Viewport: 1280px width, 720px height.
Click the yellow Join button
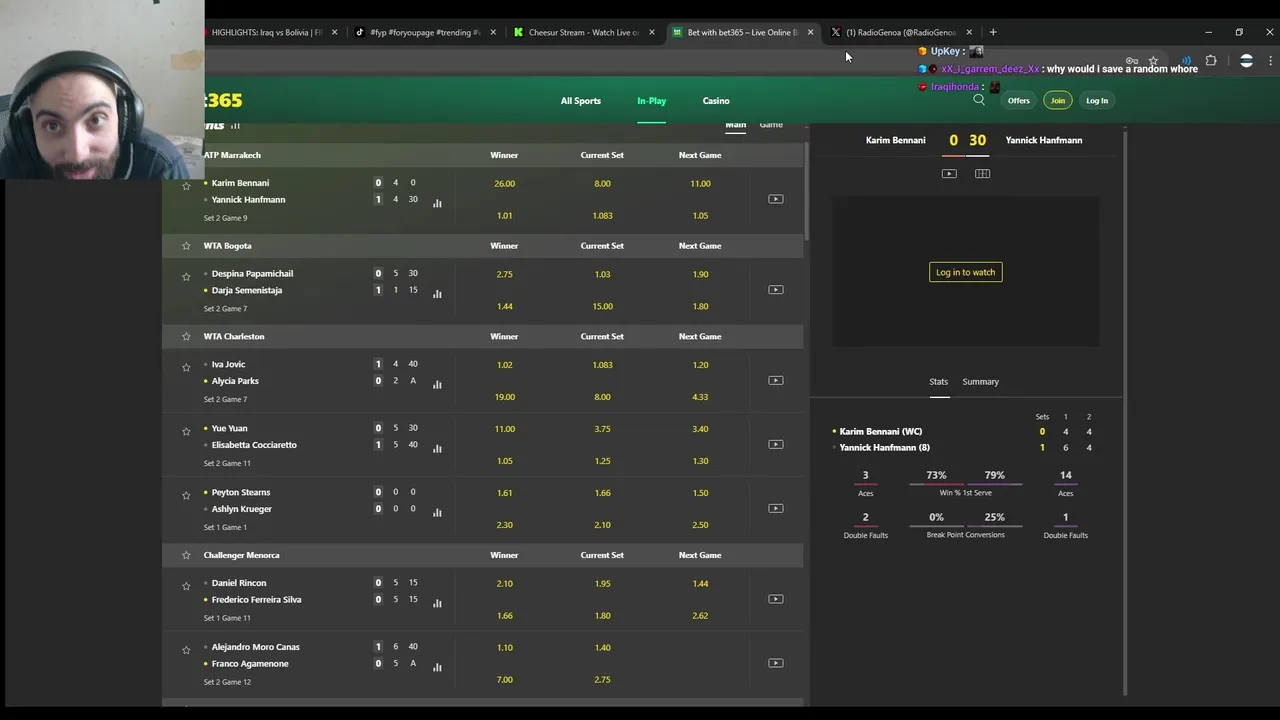point(1057,100)
